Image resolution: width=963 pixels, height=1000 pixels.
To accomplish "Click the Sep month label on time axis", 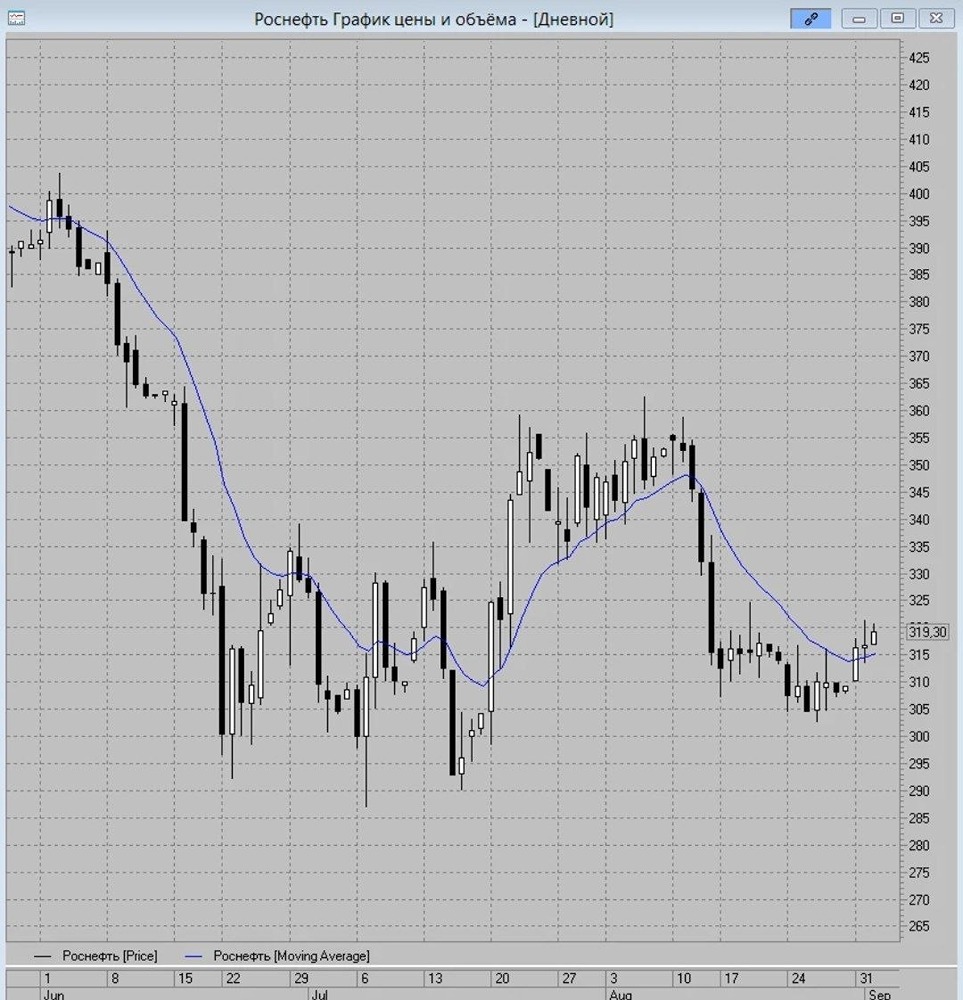I will coord(879,994).
